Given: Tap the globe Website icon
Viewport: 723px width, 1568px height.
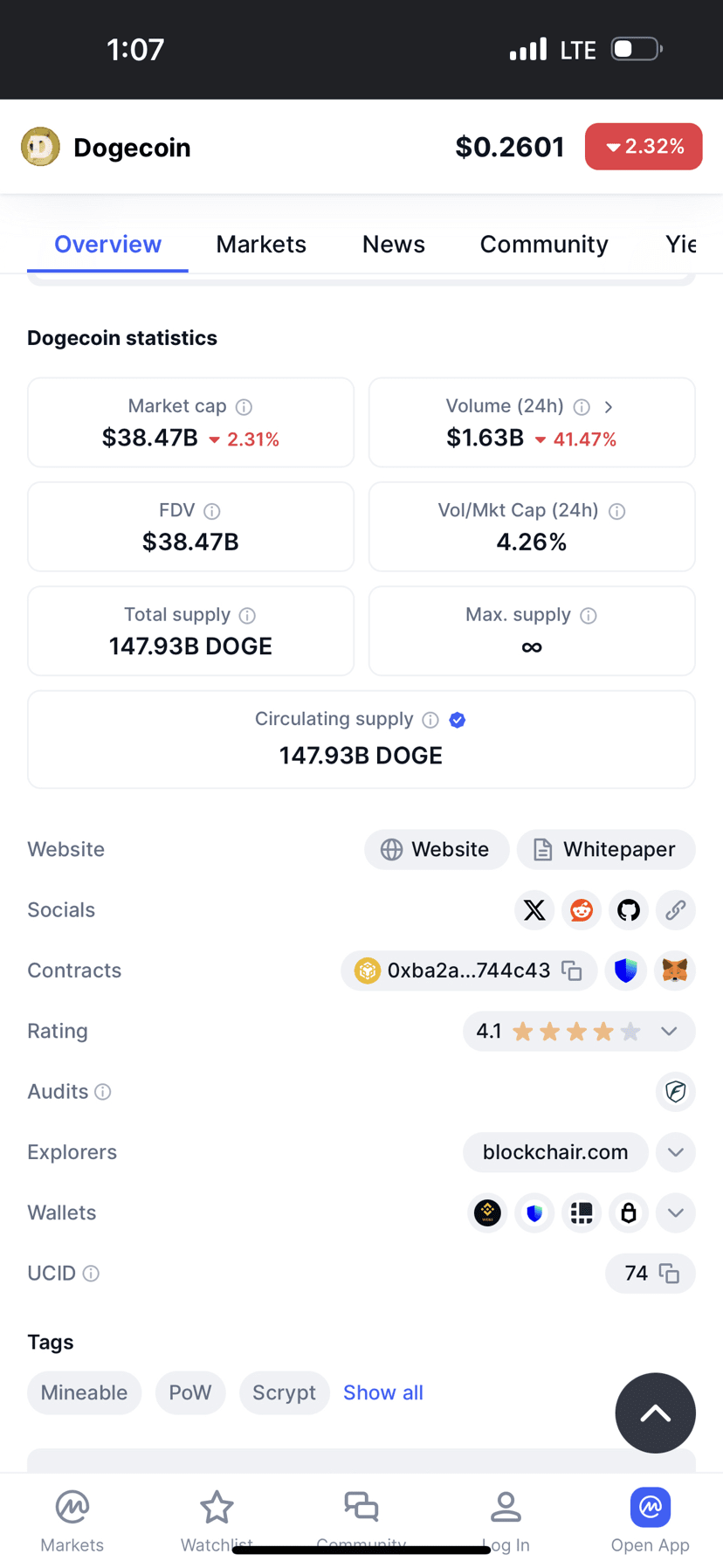Looking at the screenshot, I should pos(391,849).
